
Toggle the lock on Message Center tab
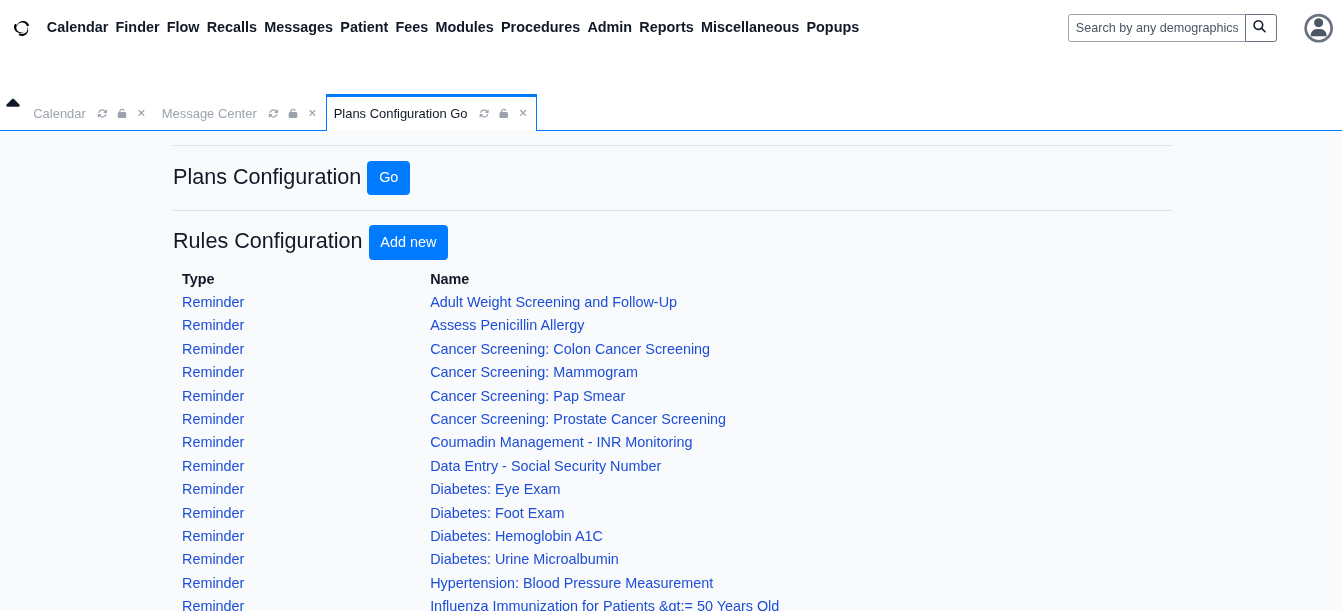[293, 114]
